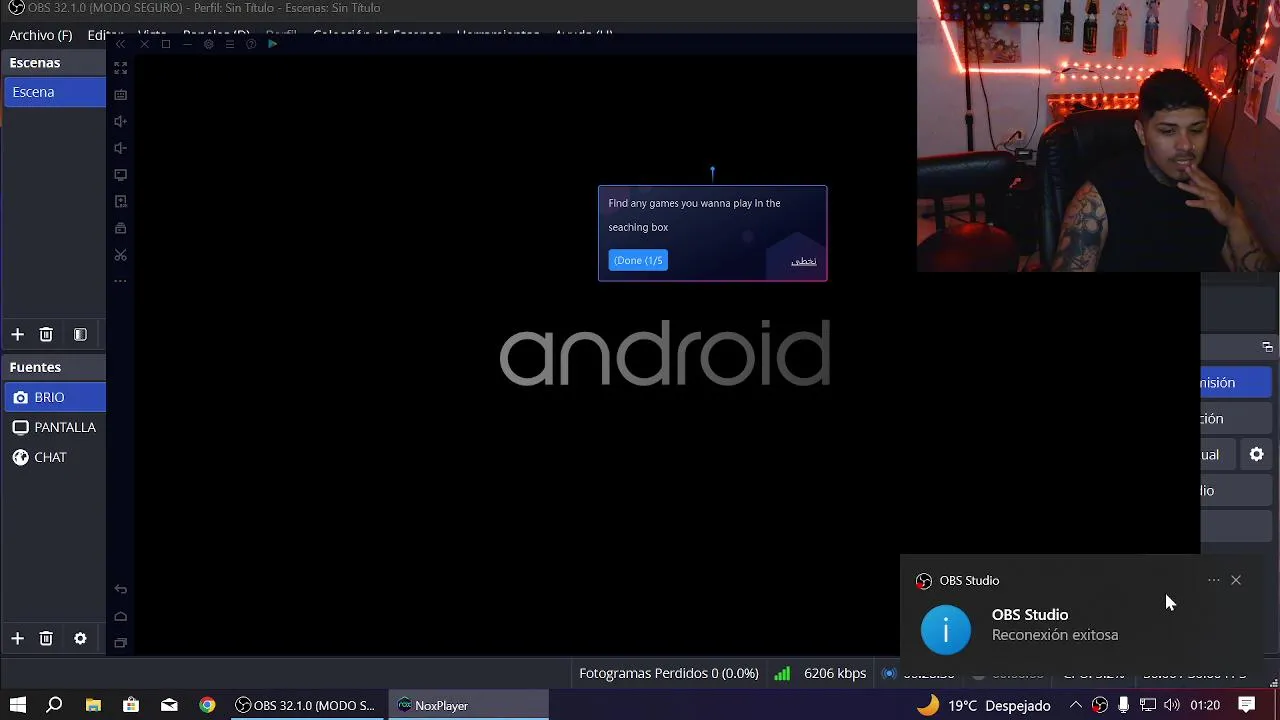Click microphone icon in system tray
The width and height of the screenshot is (1280, 720).
click(1124, 705)
